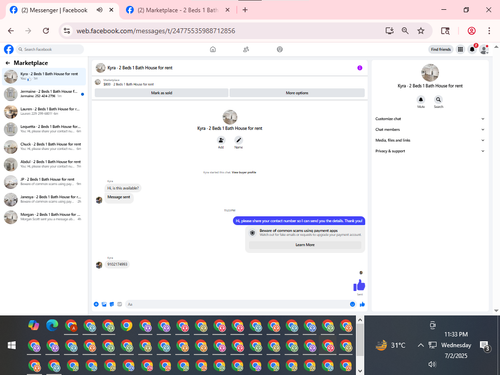
Task: Click Mark as sold button
Action: pos(161,93)
